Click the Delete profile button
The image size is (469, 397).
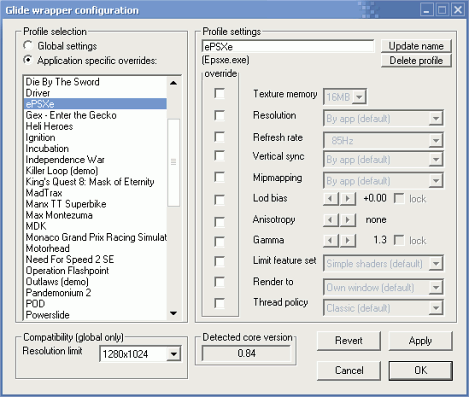pyautogui.click(x=416, y=61)
